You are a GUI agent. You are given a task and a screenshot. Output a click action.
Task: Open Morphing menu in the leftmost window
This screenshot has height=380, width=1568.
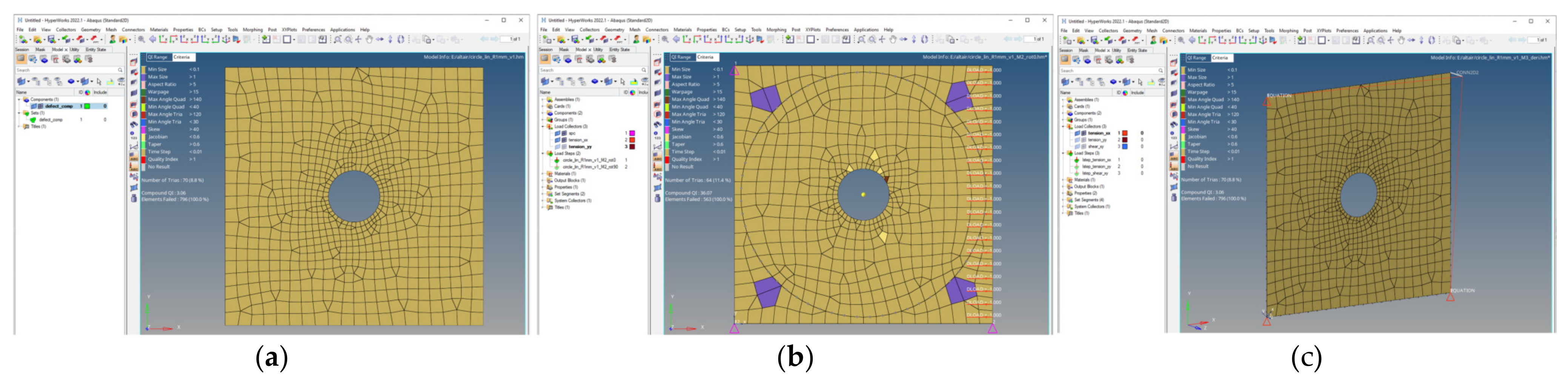(252, 29)
